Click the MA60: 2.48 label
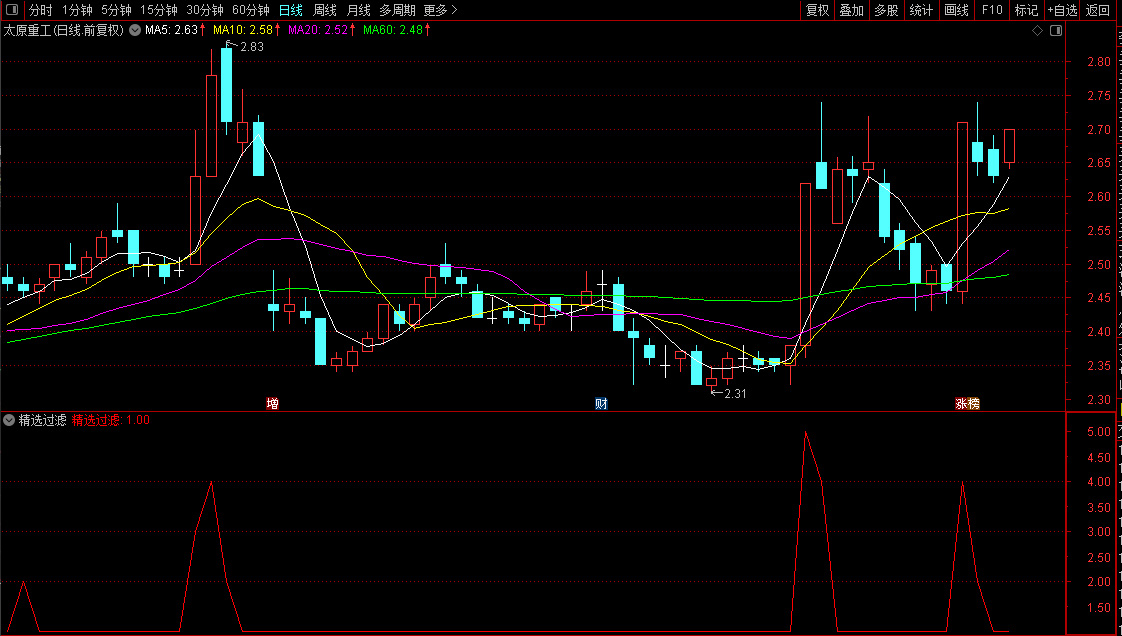The width and height of the screenshot is (1122, 636). point(393,30)
